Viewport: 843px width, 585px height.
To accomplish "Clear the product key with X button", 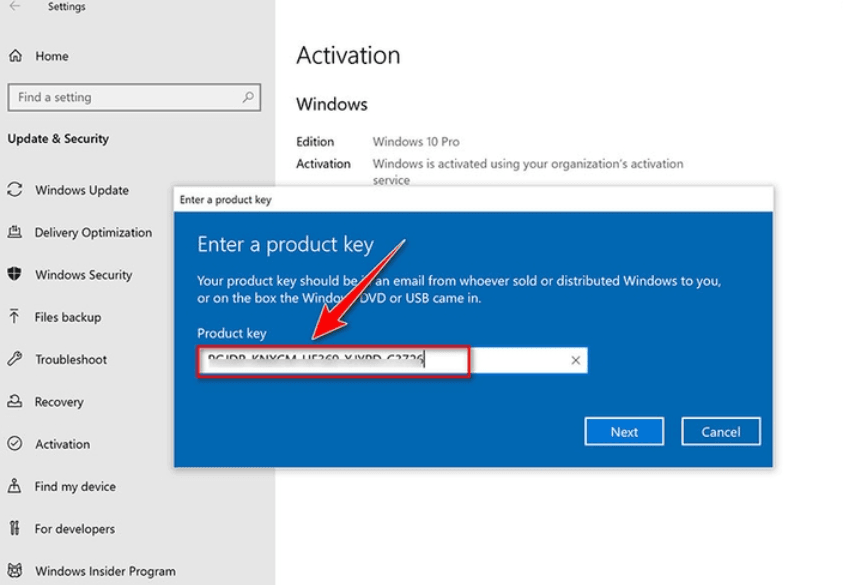I will point(575,360).
